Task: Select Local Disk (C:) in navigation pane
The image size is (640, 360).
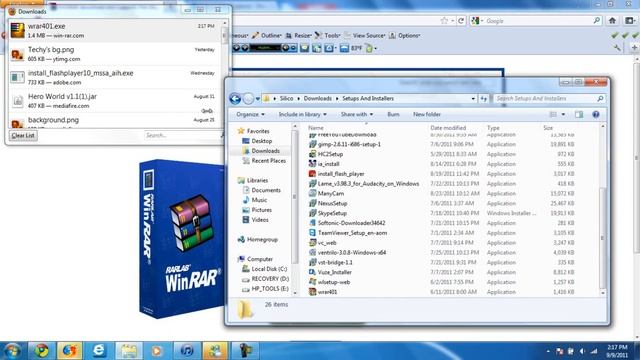Action: pyautogui.click(x=264, y=269)
